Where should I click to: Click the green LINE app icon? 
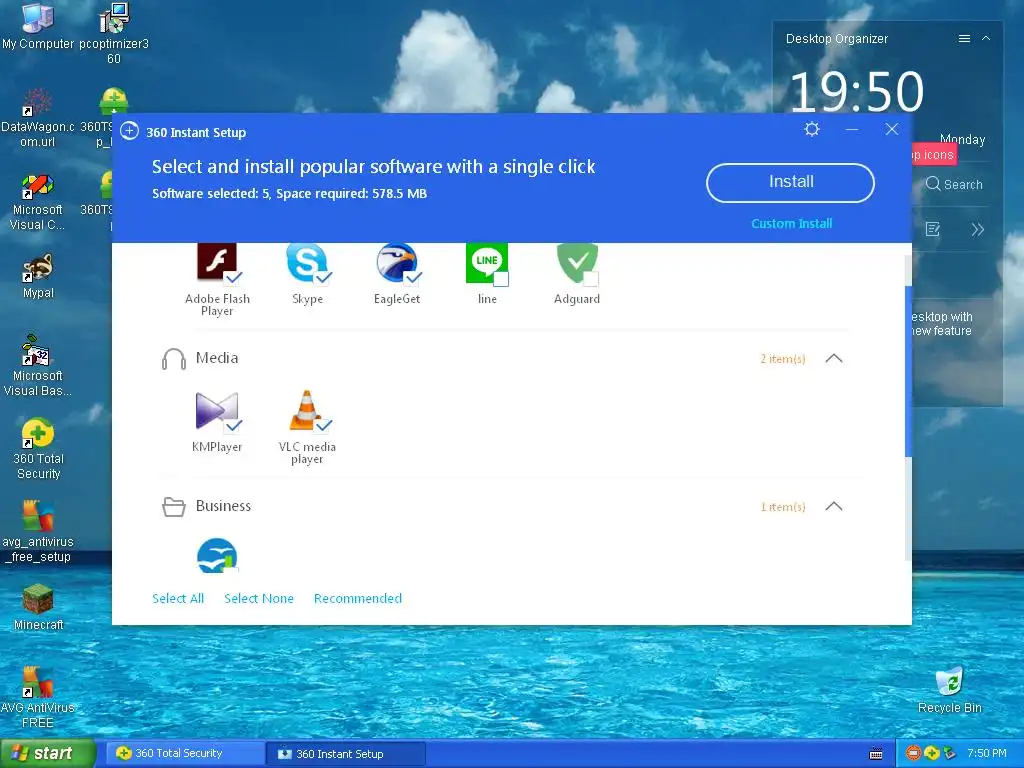tap(487, 262)
